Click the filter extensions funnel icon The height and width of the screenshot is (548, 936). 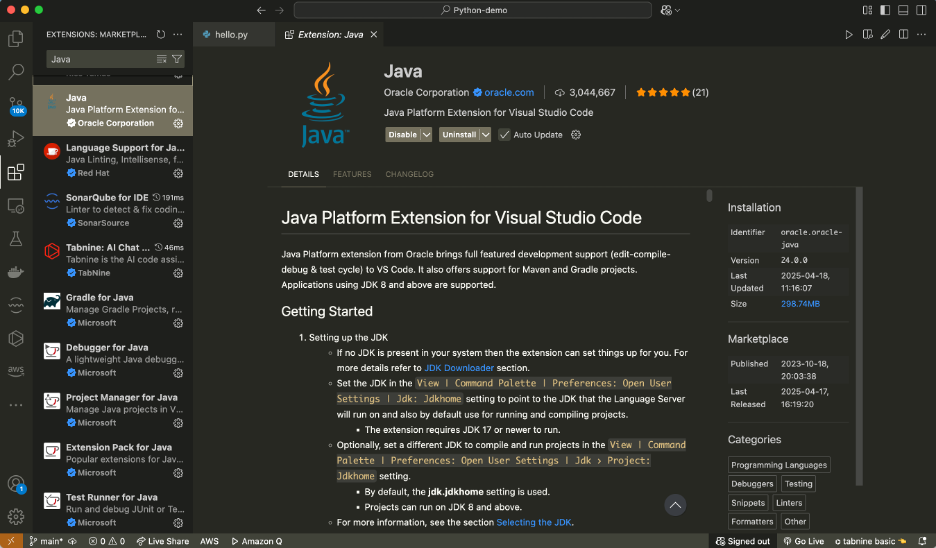177,59
